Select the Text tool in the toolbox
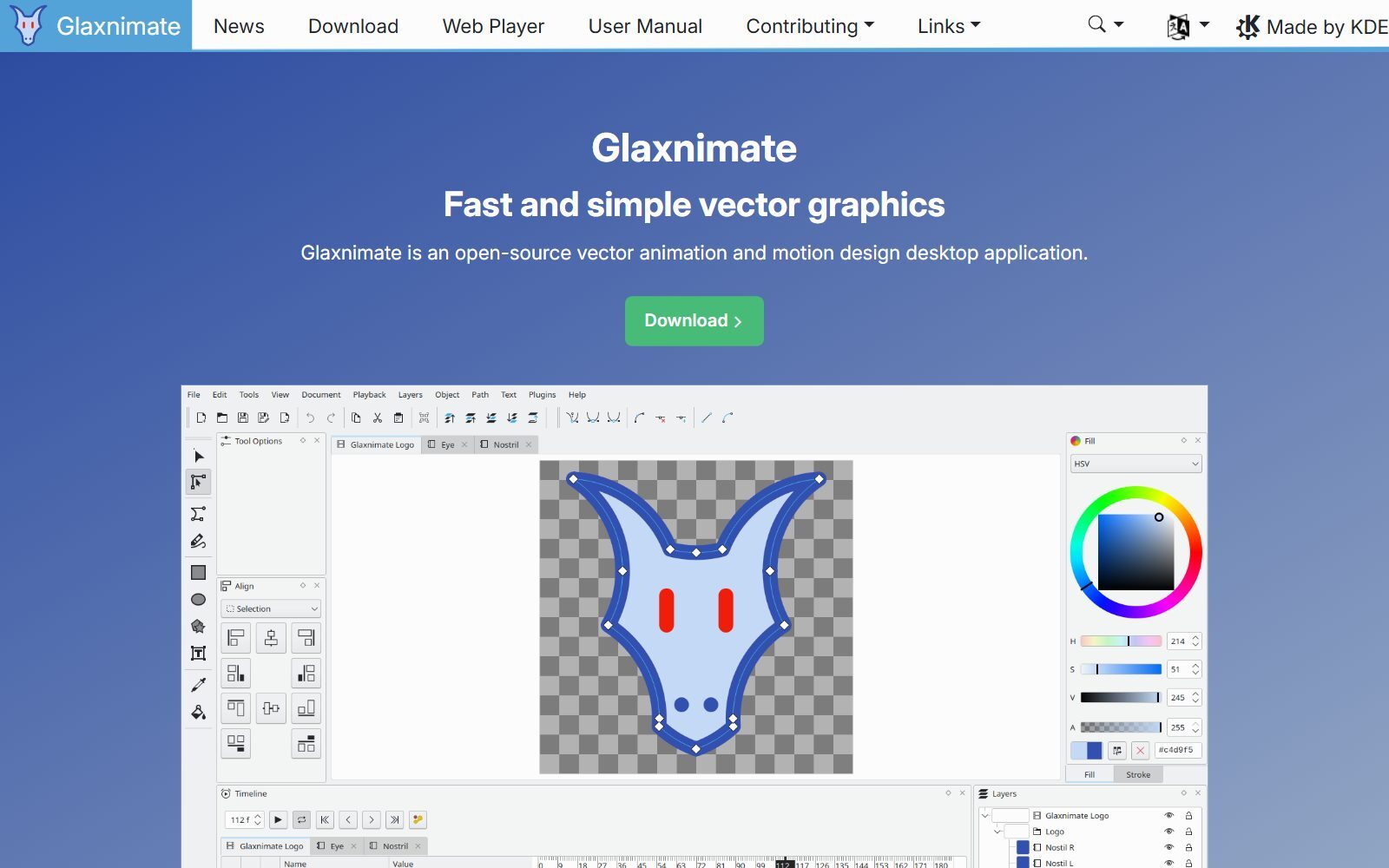This screenshot has width=1389, height=868. click(199, 654)
